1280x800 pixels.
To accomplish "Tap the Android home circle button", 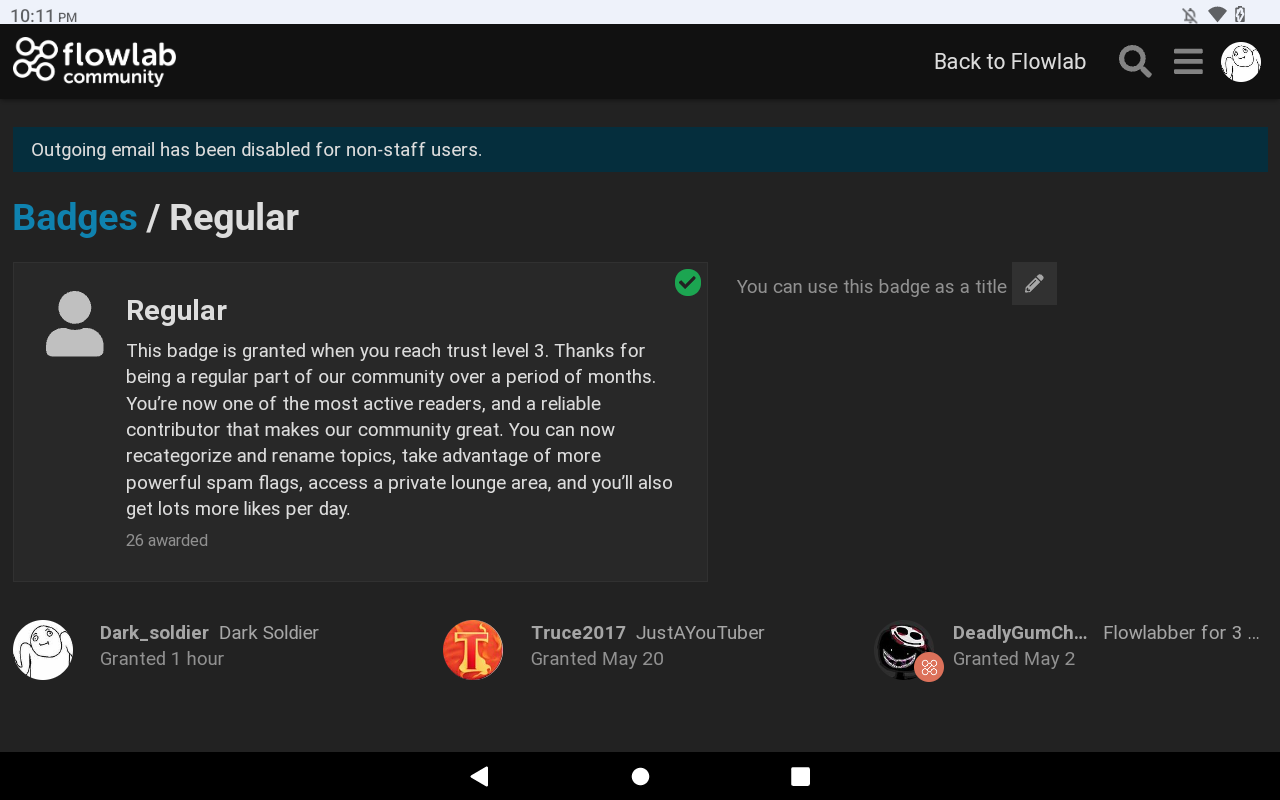I will (x=640, y=776).
